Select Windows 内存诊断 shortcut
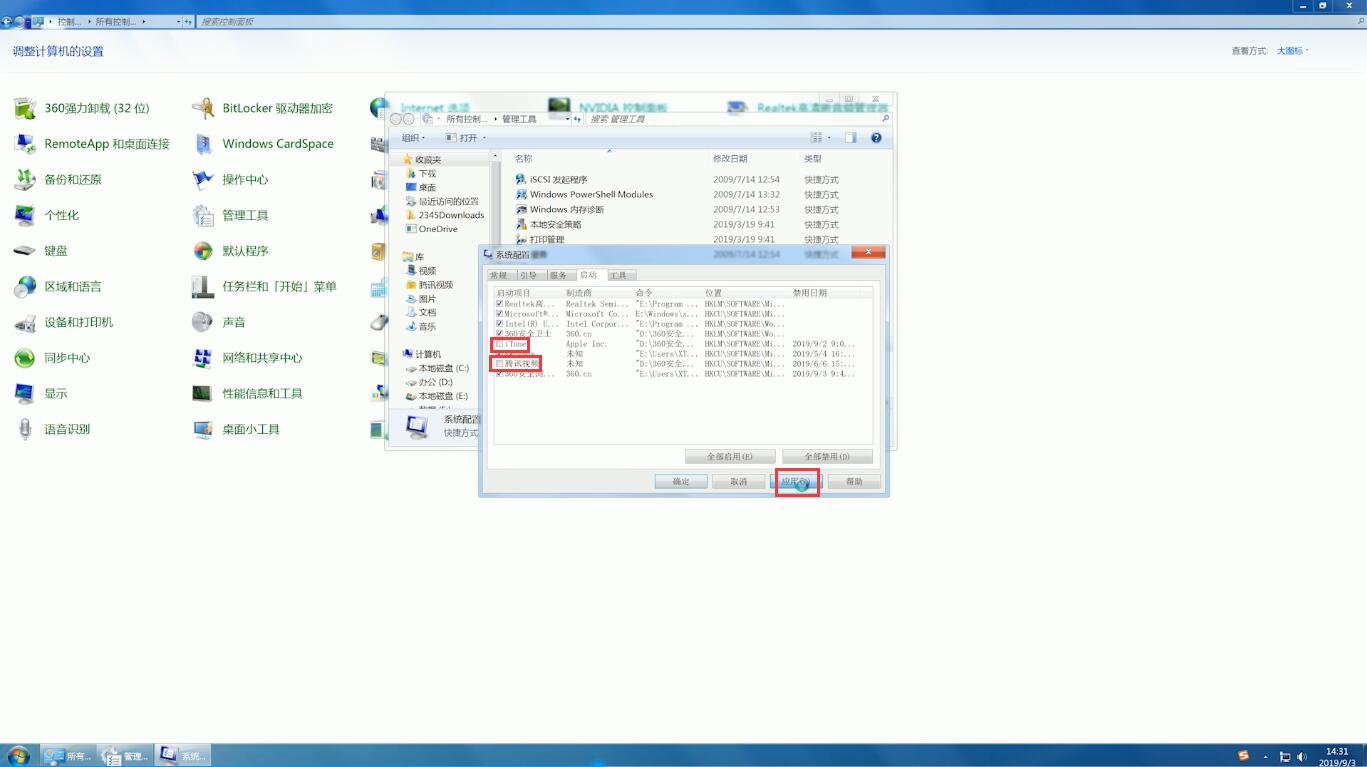The width and height of the screenshot is (1367, 767). (x=559, y=210)
